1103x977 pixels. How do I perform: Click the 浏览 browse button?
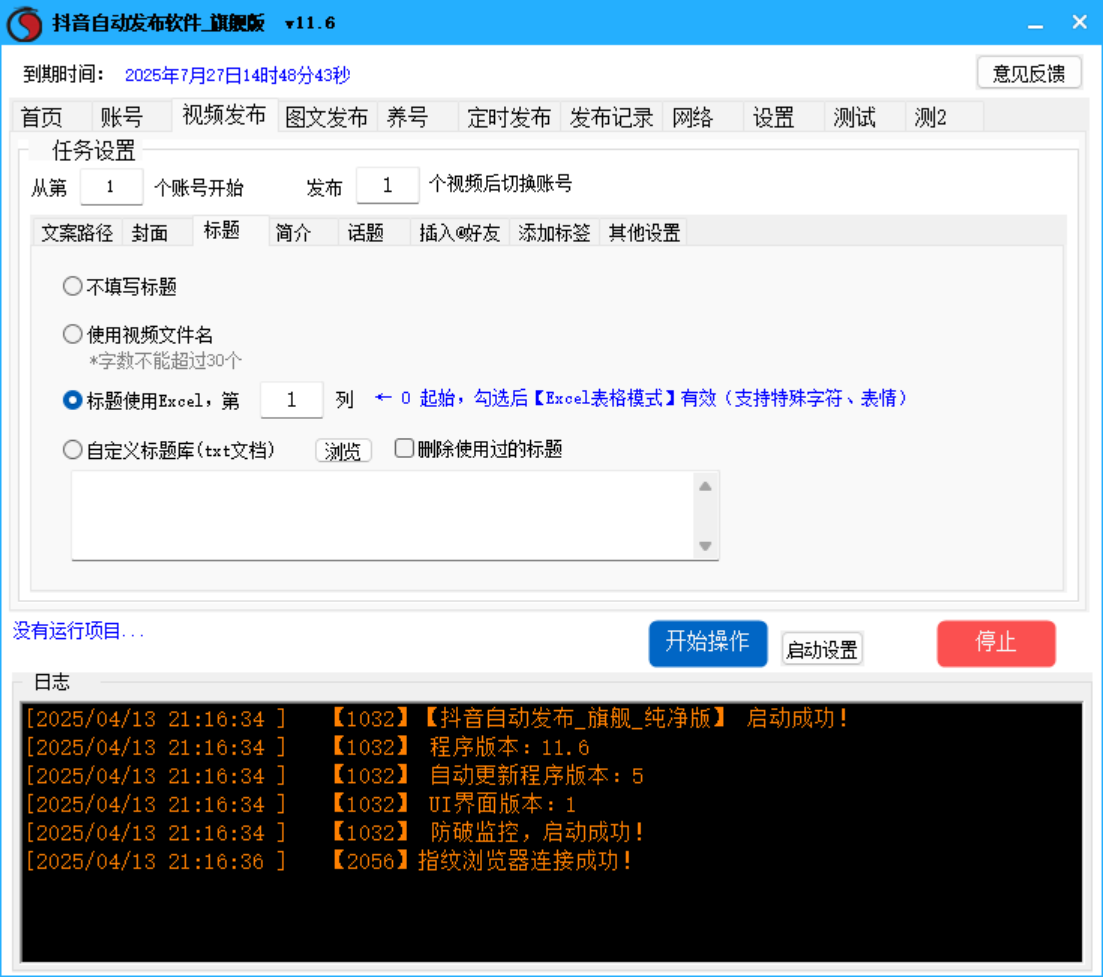coord(343,451)
